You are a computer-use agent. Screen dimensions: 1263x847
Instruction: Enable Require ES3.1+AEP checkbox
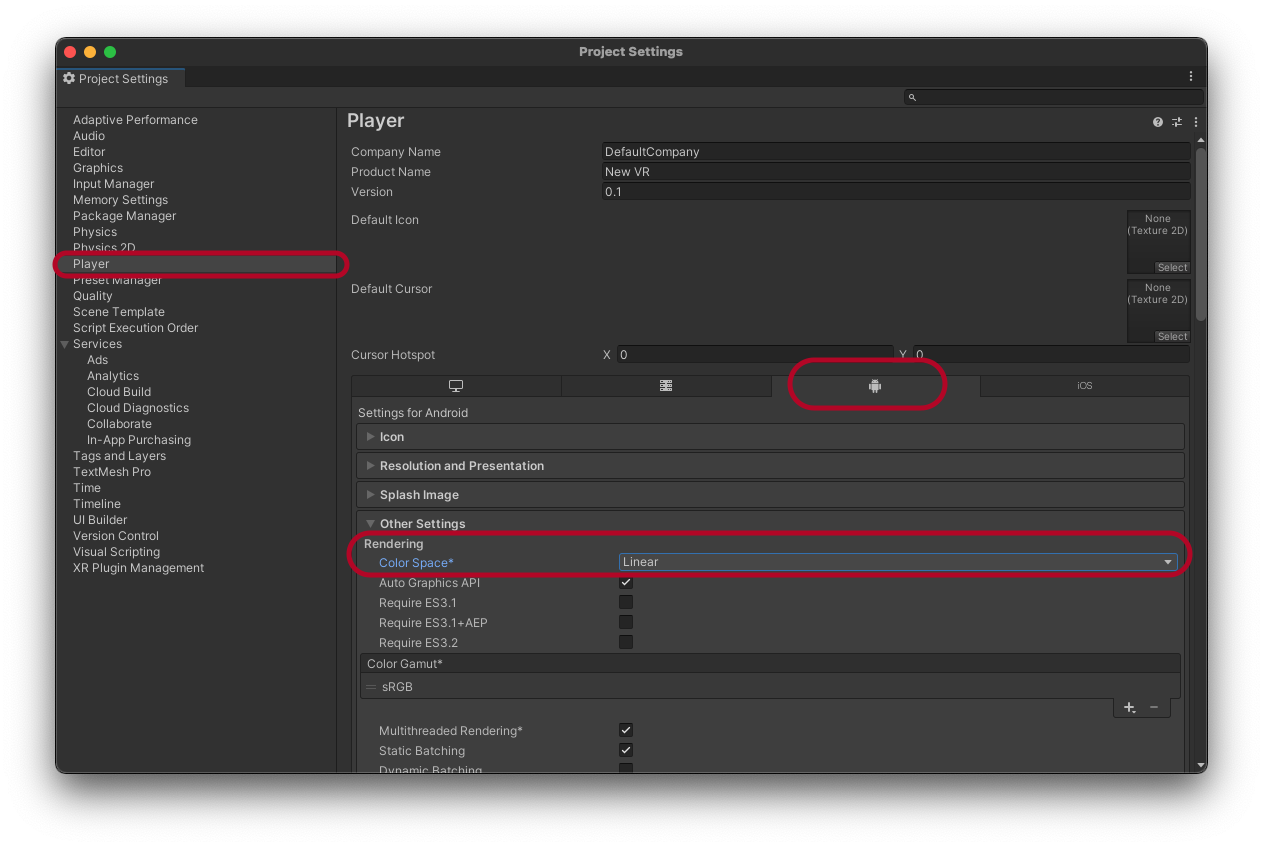(x=626, y=623)
